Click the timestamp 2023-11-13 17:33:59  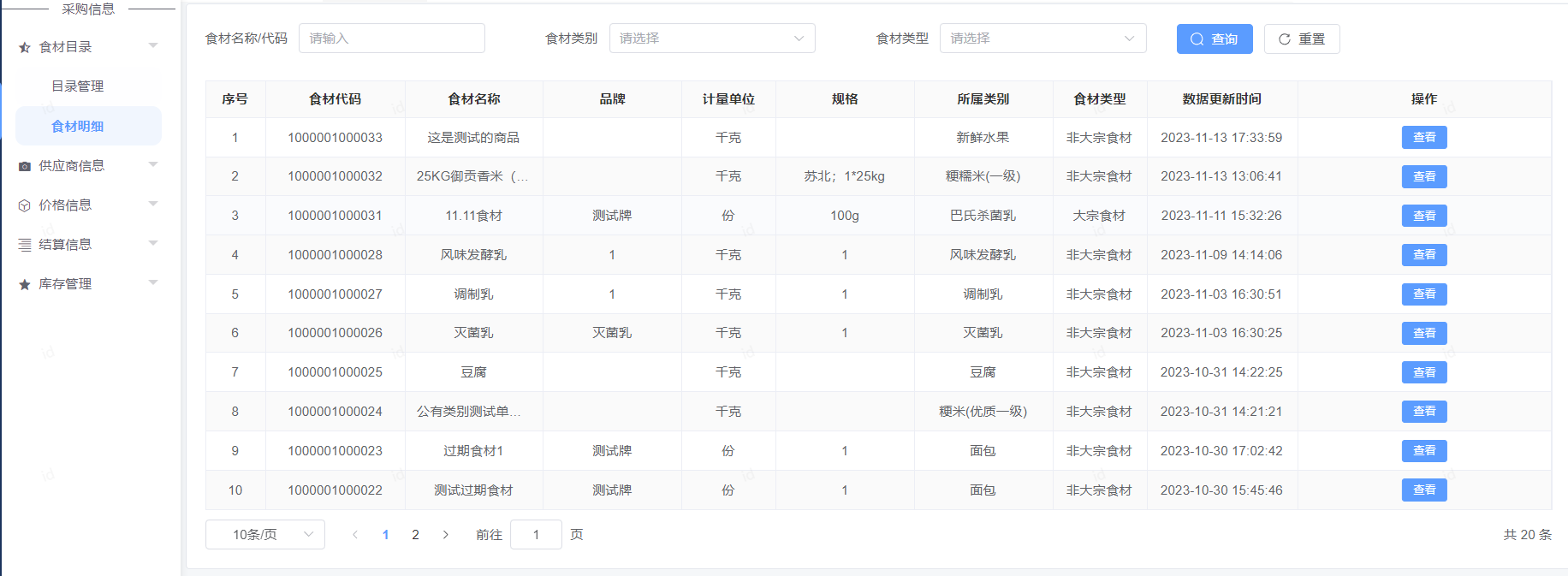click(1222, 138)
